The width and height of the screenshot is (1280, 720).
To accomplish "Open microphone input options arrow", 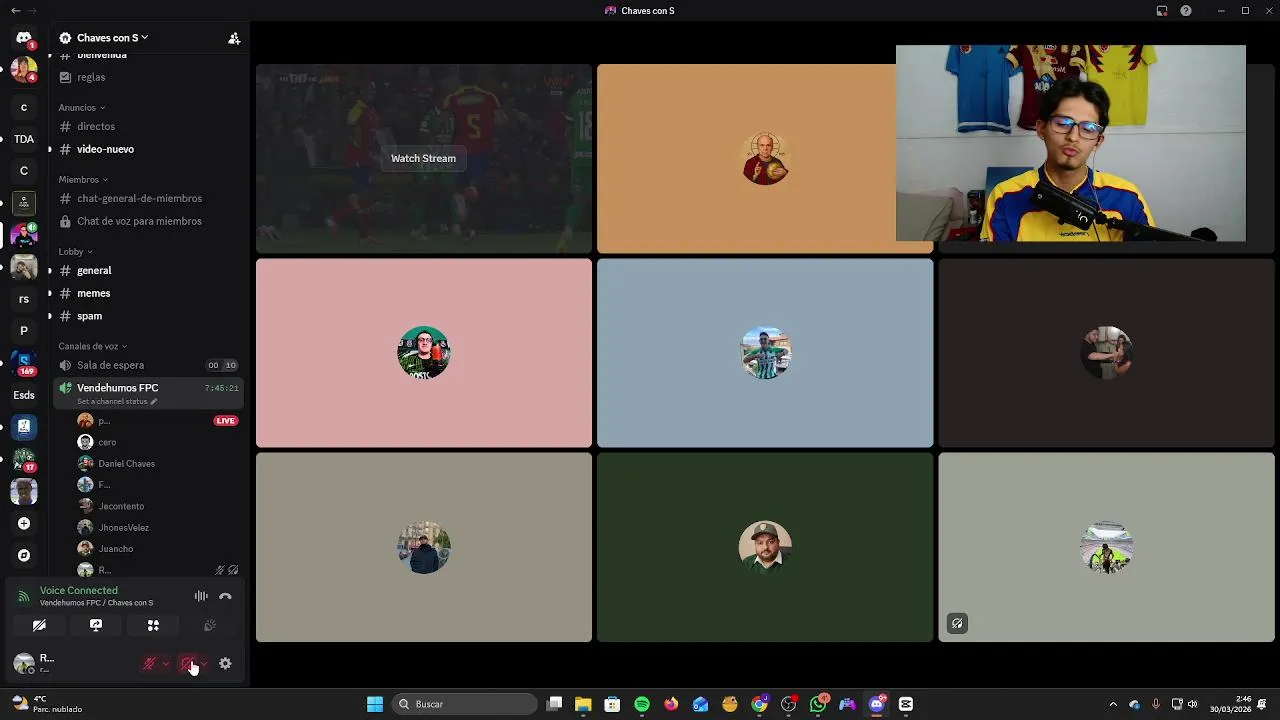I will [166, 663].
